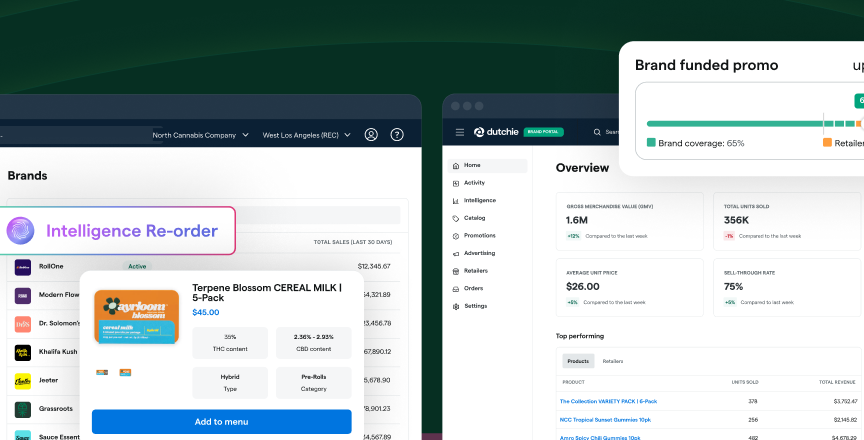Viewport: 864px width, 440px height.
Task: Go to Home in the sidebar
Action: point(487,165)
